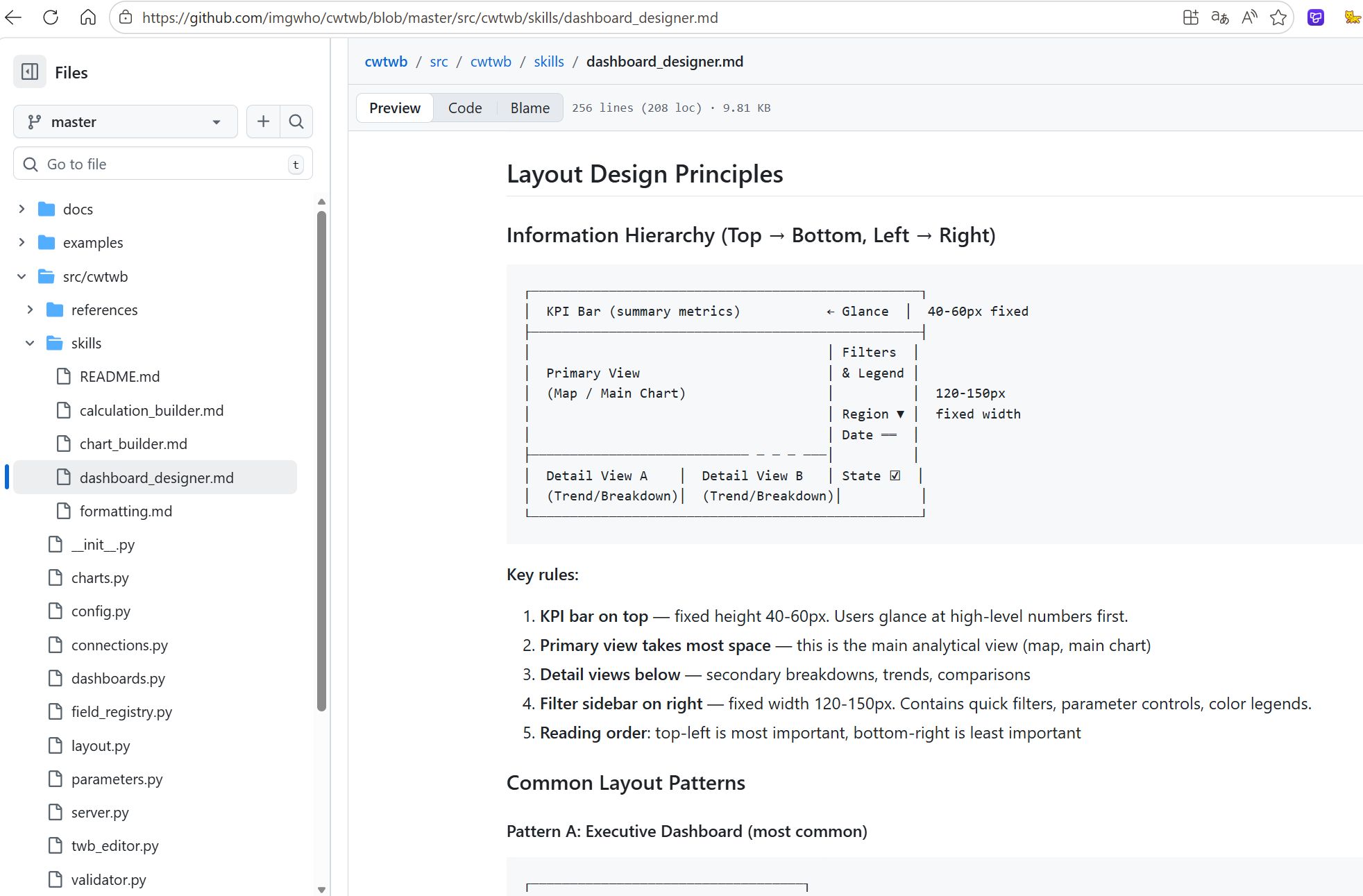Open server.py file
The width and height of the screenshot is (1363, 896).
(x=100, y=812)
